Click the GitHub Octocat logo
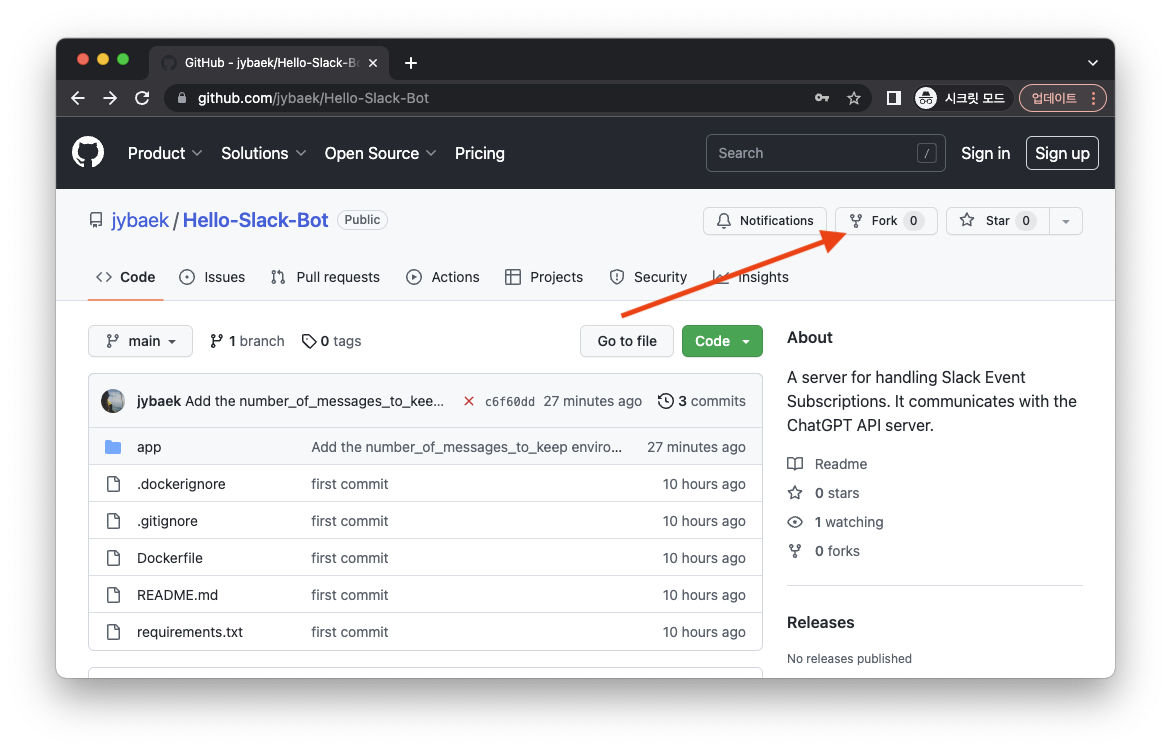 pos(88,152)
